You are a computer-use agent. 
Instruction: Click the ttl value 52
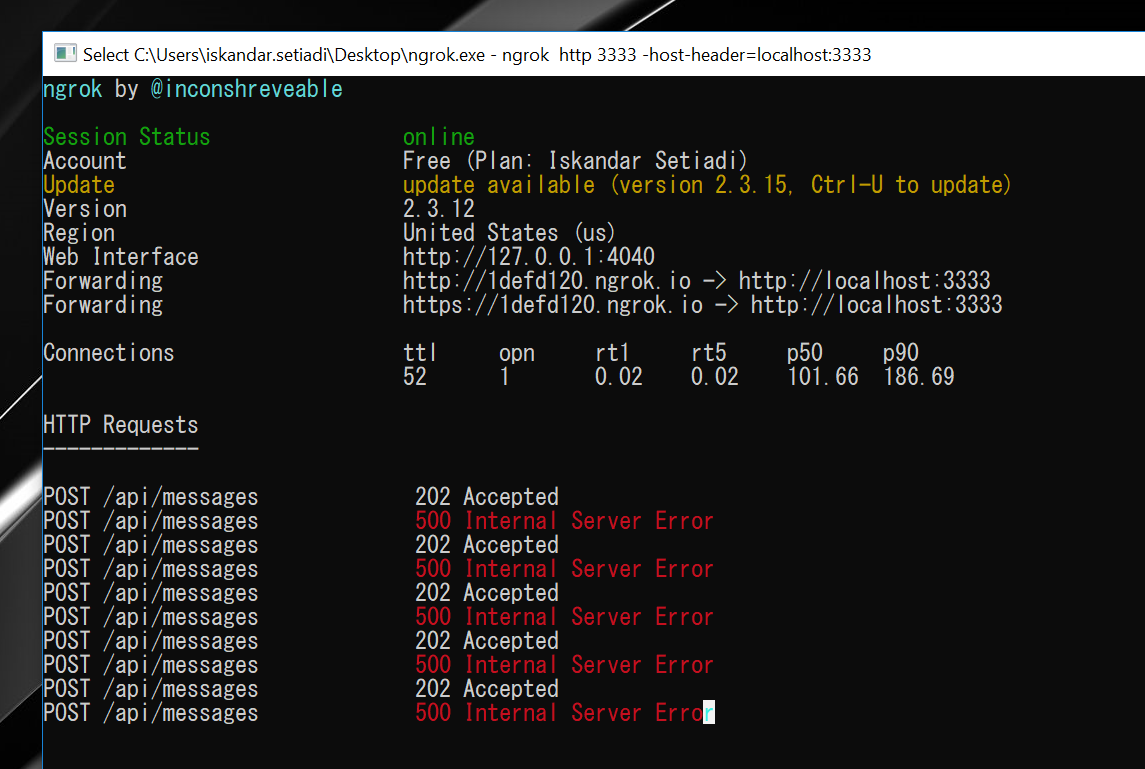tap(415, 377)
